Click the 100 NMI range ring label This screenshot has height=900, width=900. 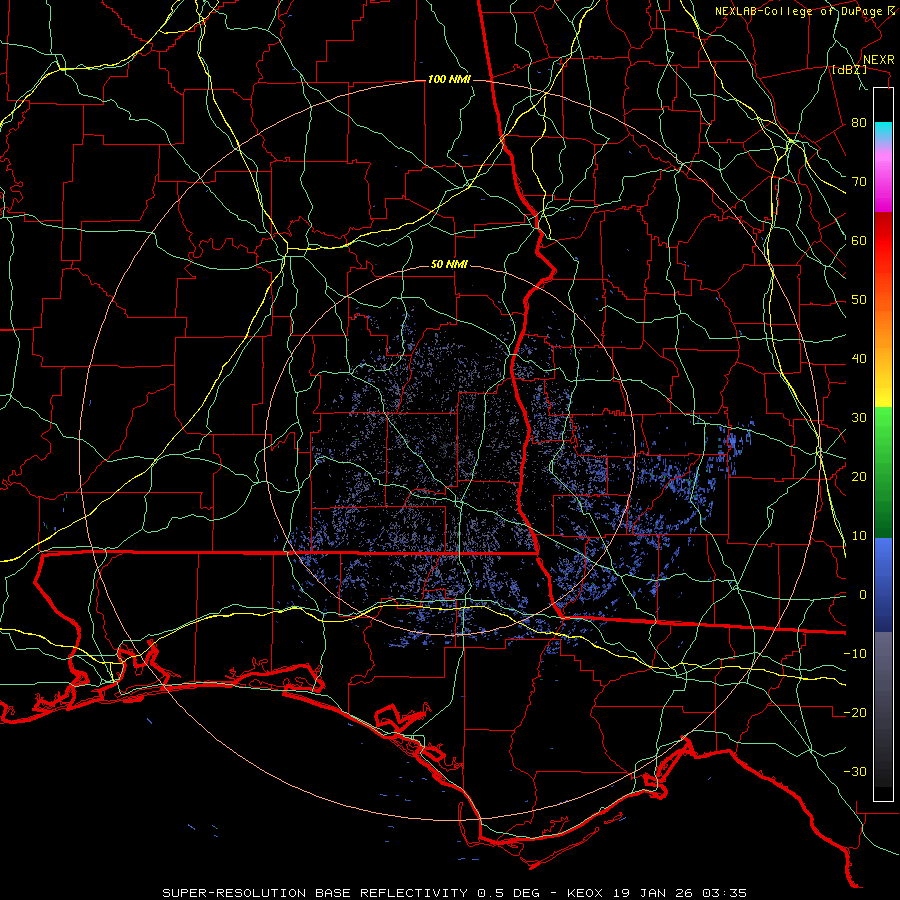[x=449, y=79]
